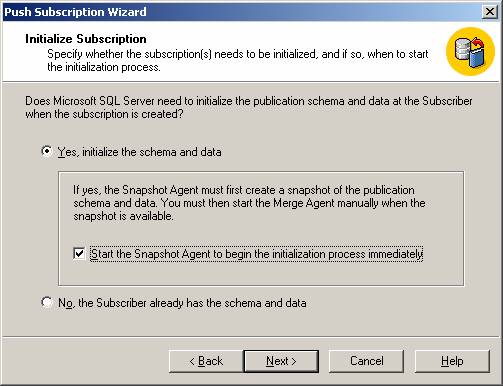Click the 'Does Microsoft SQL Server need' question text

(249, 107)
